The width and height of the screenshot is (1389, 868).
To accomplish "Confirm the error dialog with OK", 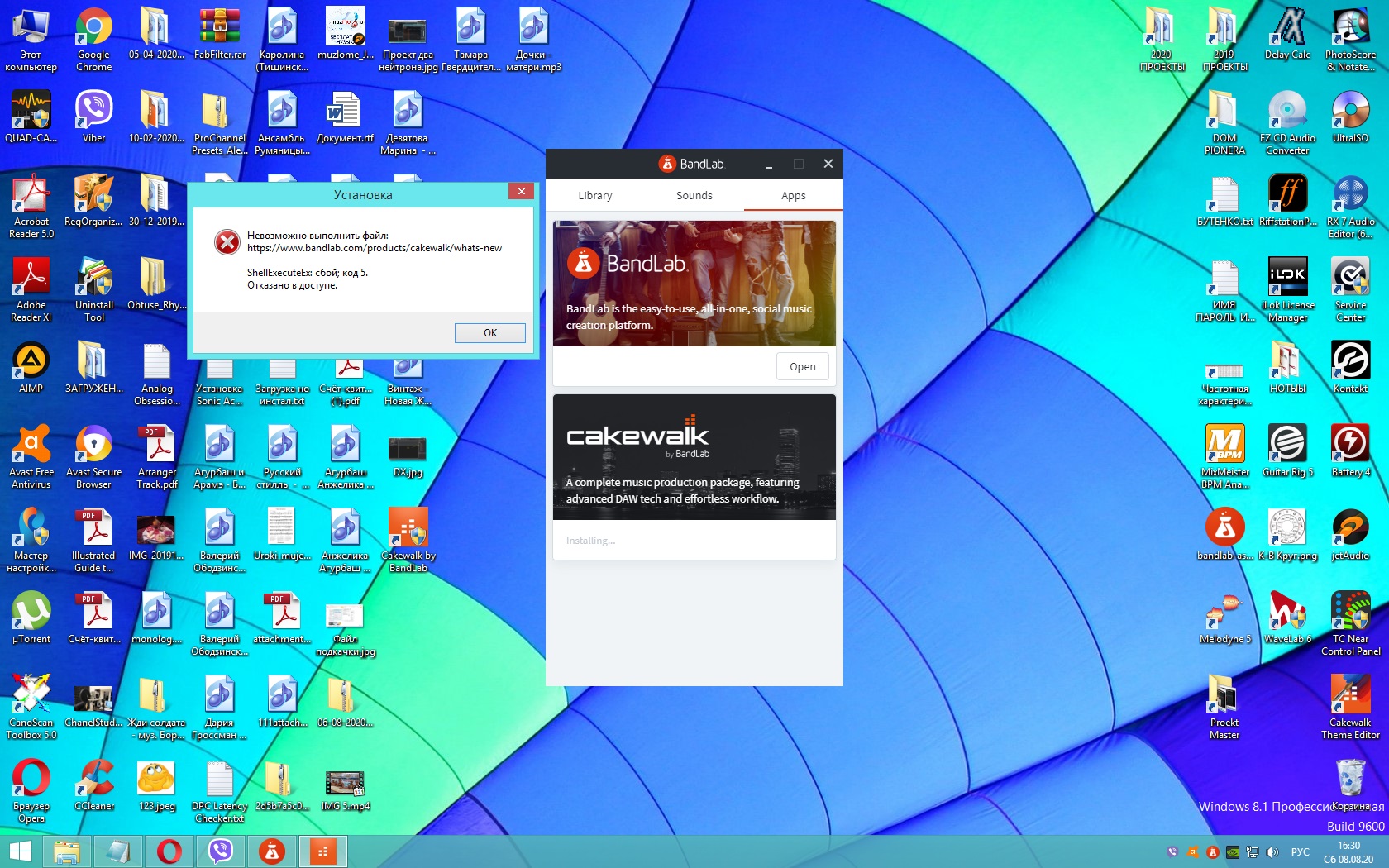I will pyautogui.click(x=490, y=332).
